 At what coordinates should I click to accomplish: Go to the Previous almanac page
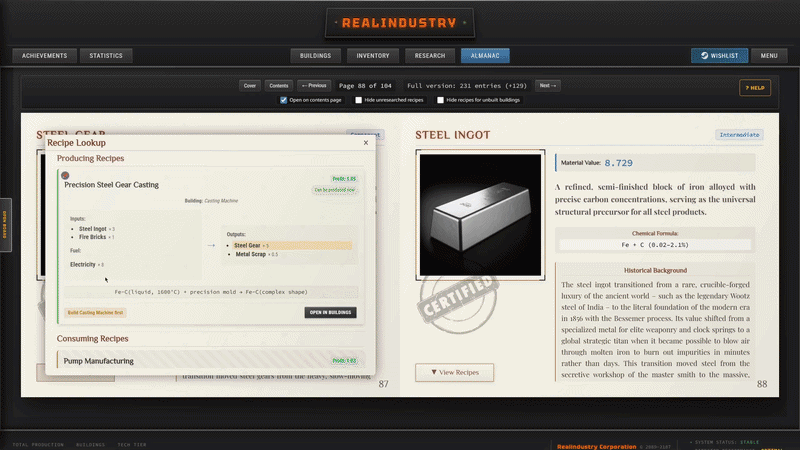coord(314,86)
